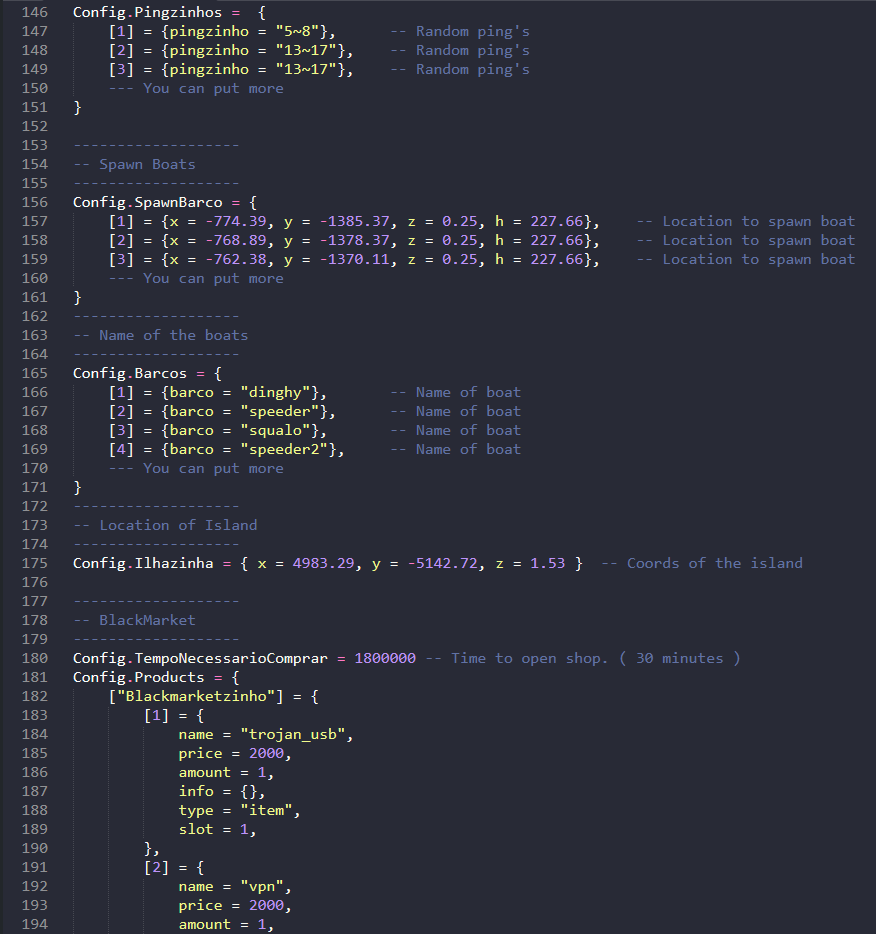
Task: Click line number 194 in the gutter
Action: tap(35, 924)
